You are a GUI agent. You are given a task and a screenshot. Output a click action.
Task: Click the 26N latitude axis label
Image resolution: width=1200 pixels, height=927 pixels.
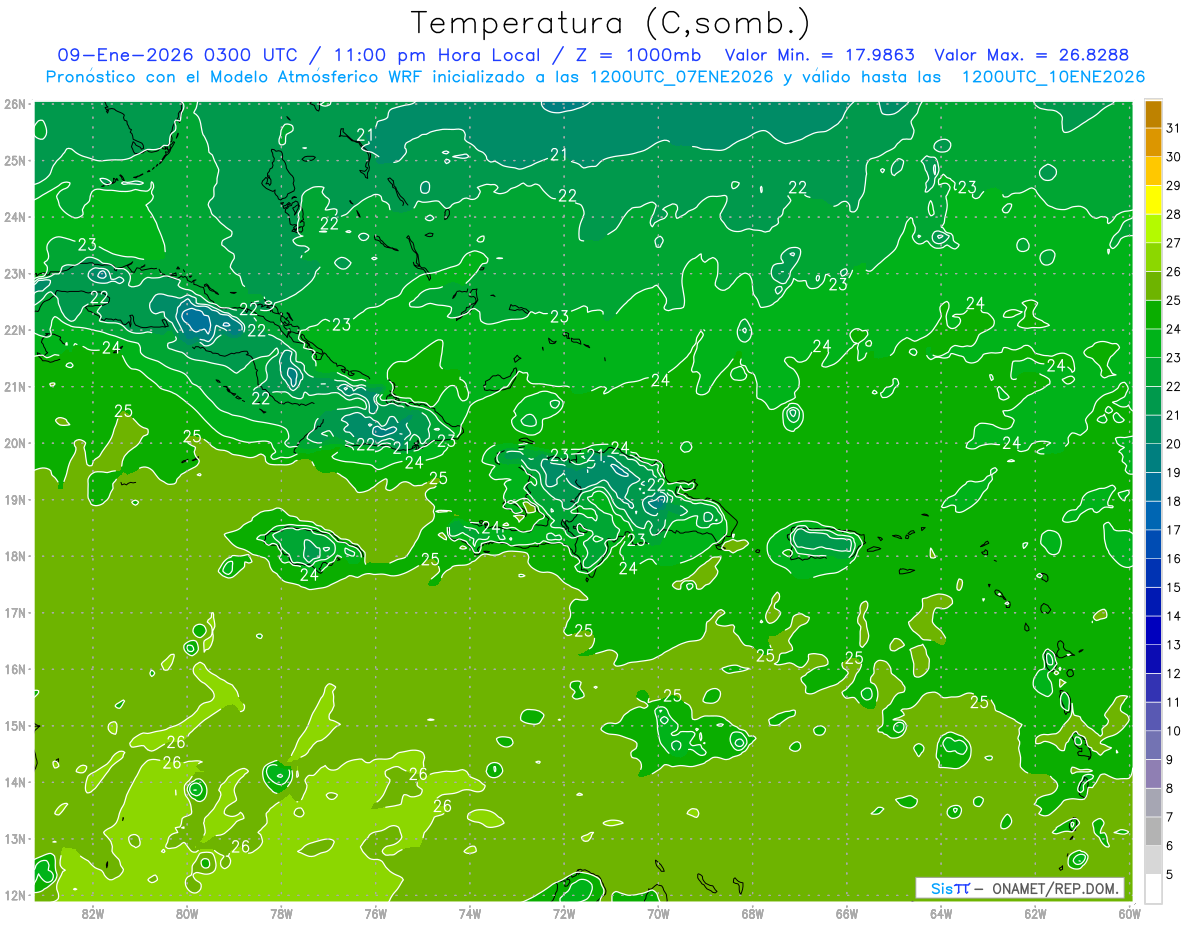click(x=15, y=104)
